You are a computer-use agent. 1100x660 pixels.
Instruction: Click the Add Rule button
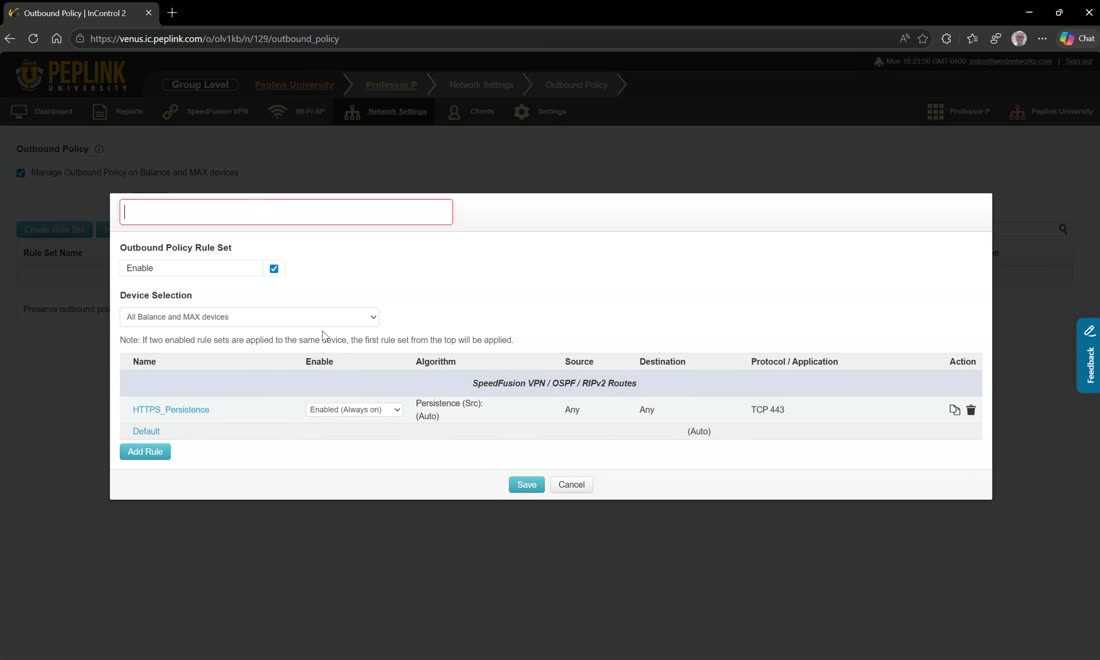pos(145,452)
